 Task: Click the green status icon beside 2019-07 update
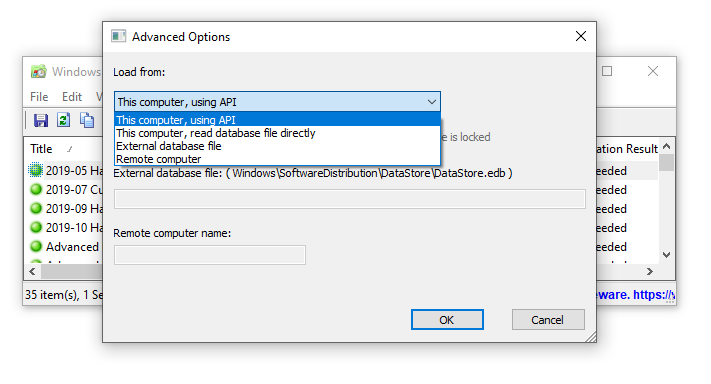tap(36, 189)
